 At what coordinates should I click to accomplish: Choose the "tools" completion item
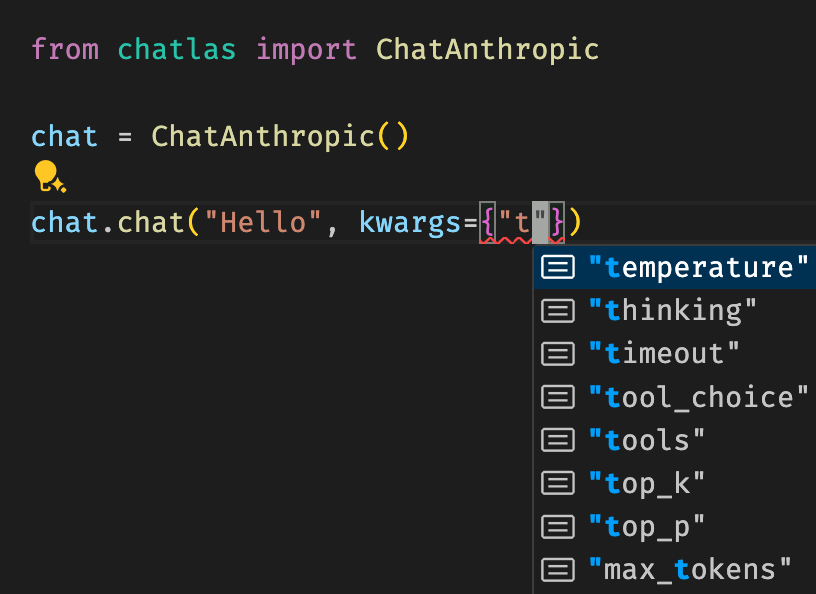click(675, 440)
